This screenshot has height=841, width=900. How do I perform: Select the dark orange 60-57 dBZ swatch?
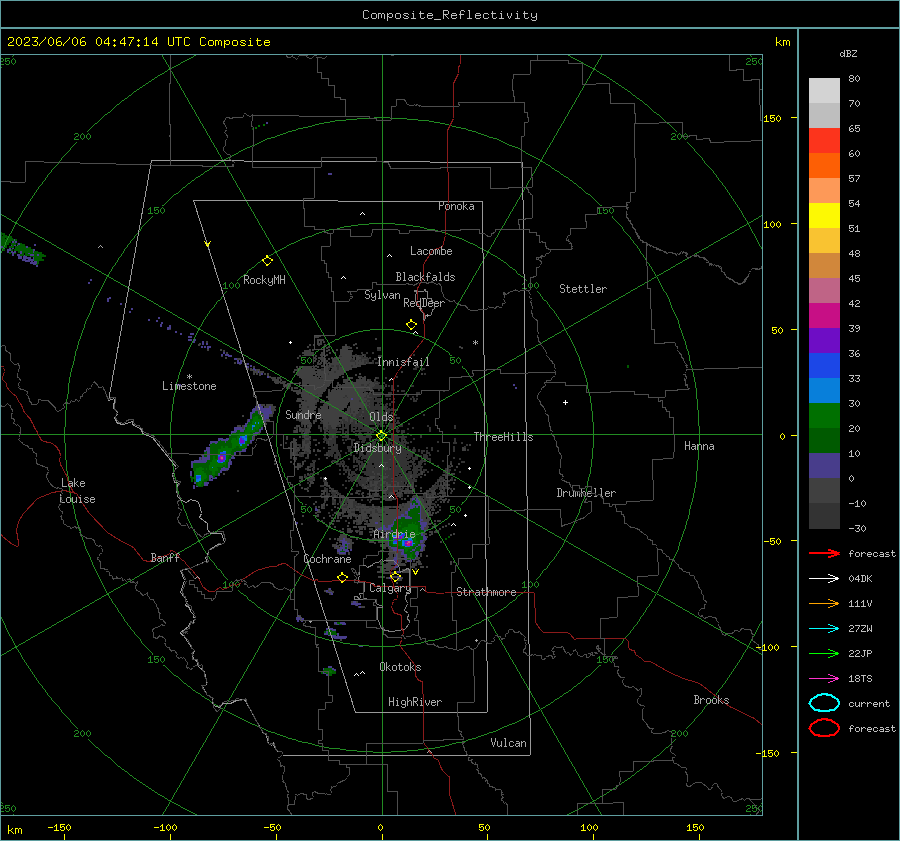point(824,166)
